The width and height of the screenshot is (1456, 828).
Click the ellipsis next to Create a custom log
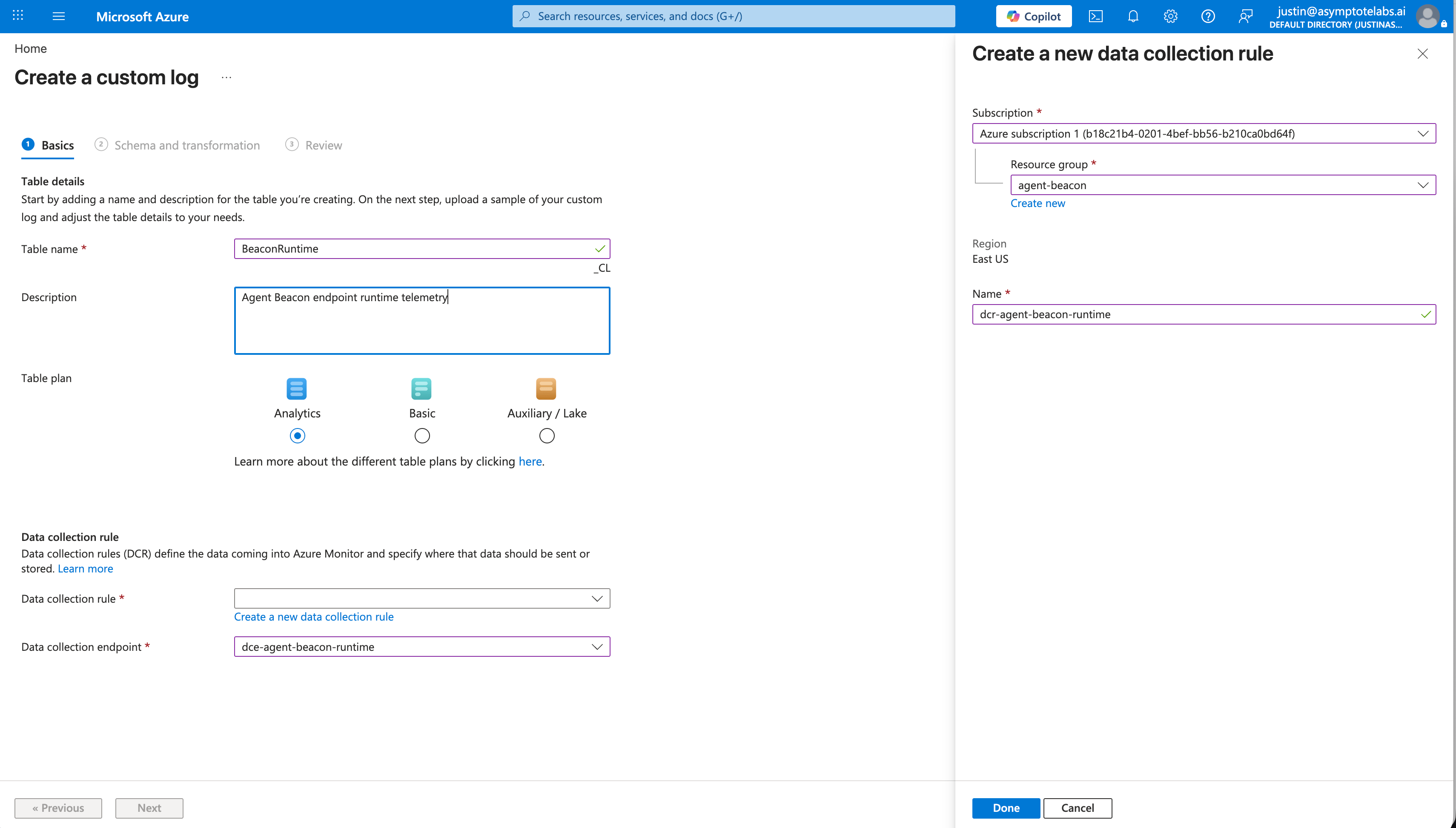pyautogui.click(x=226, y=78)
